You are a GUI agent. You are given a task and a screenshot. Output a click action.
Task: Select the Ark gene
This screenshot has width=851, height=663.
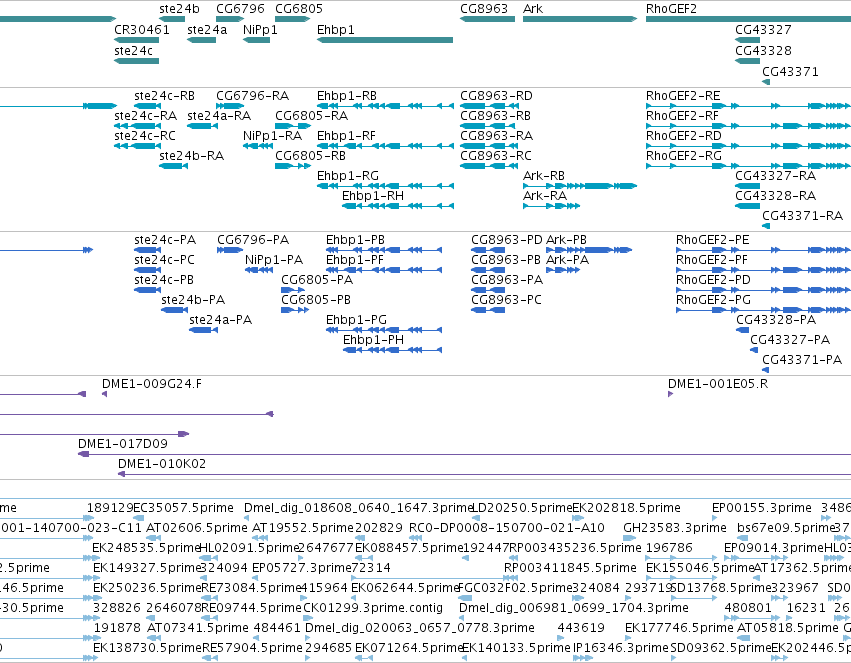pyautogui.click(x=580, y=19)
